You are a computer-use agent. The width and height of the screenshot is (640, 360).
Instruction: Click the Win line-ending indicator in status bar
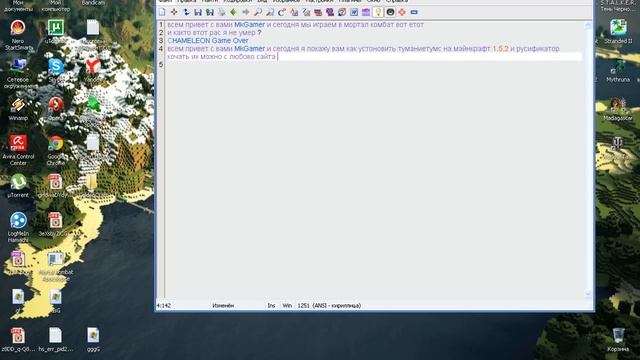point(287,305)
